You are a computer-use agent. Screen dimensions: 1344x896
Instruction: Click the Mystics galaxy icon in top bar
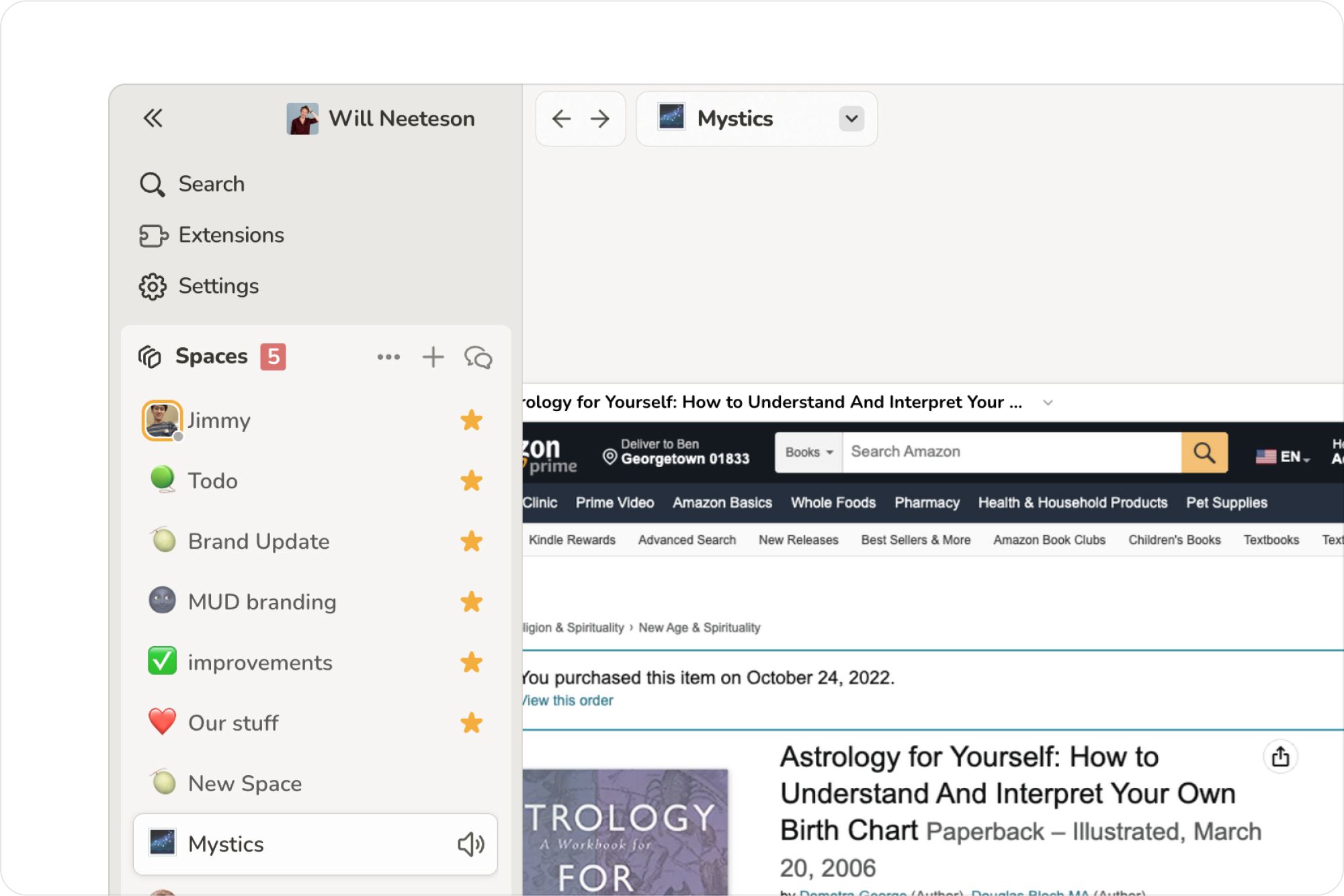(671, 117)
